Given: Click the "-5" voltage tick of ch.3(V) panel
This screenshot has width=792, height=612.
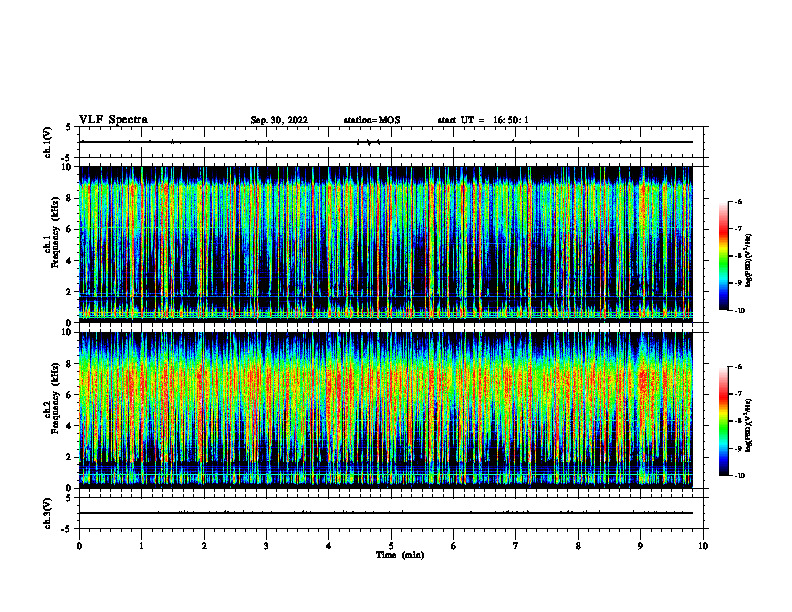Looking at the screenshot, I should (67, 529).
